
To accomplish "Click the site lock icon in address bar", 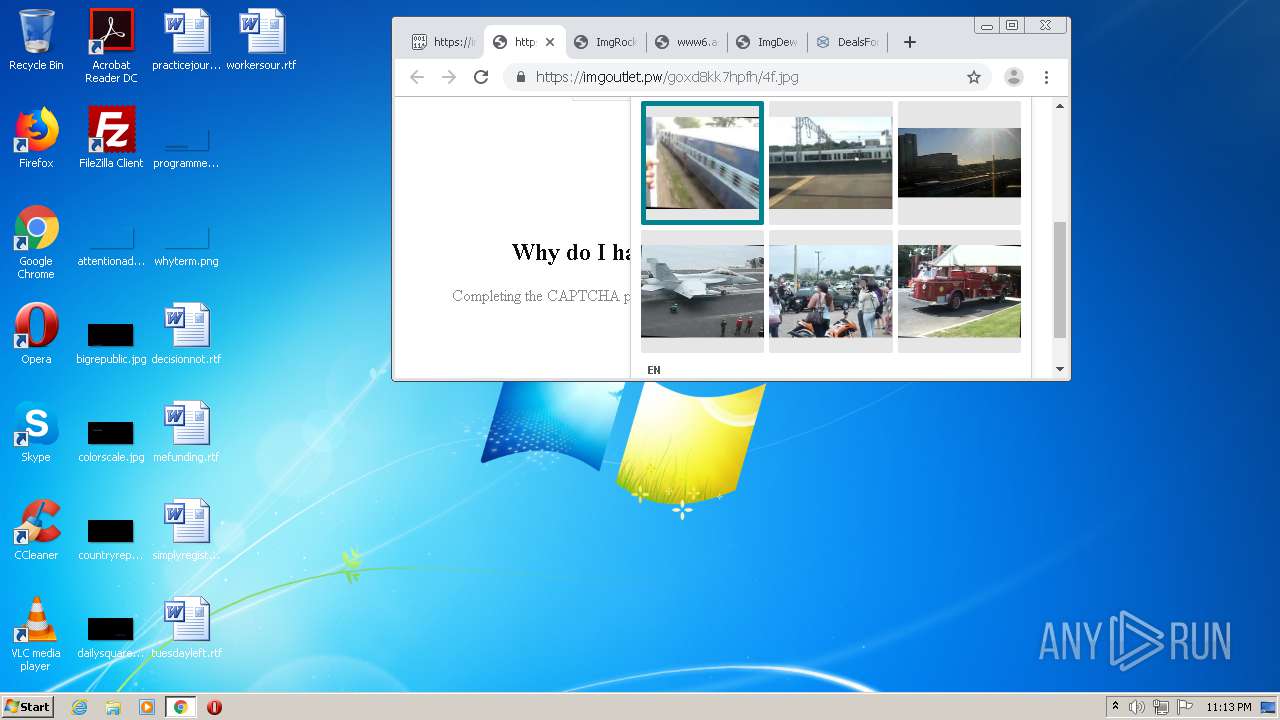I will pos(520,77).
